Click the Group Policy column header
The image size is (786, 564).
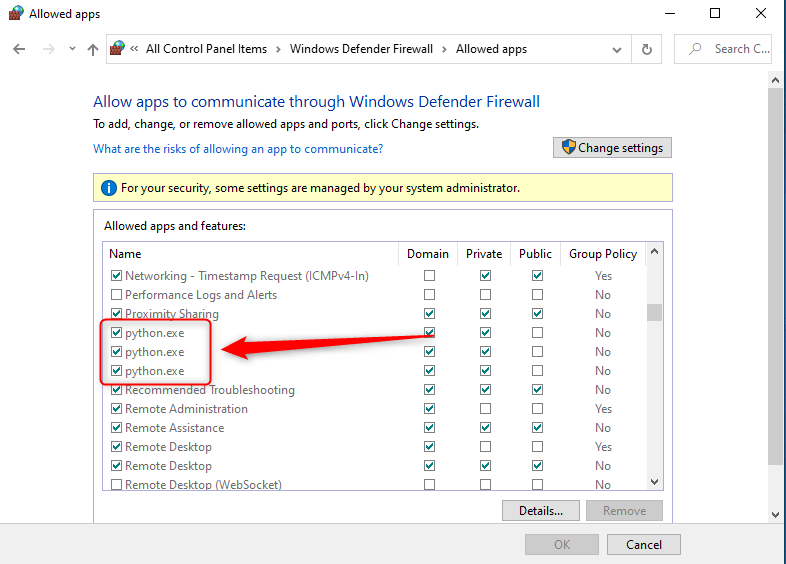click(603, 254)
